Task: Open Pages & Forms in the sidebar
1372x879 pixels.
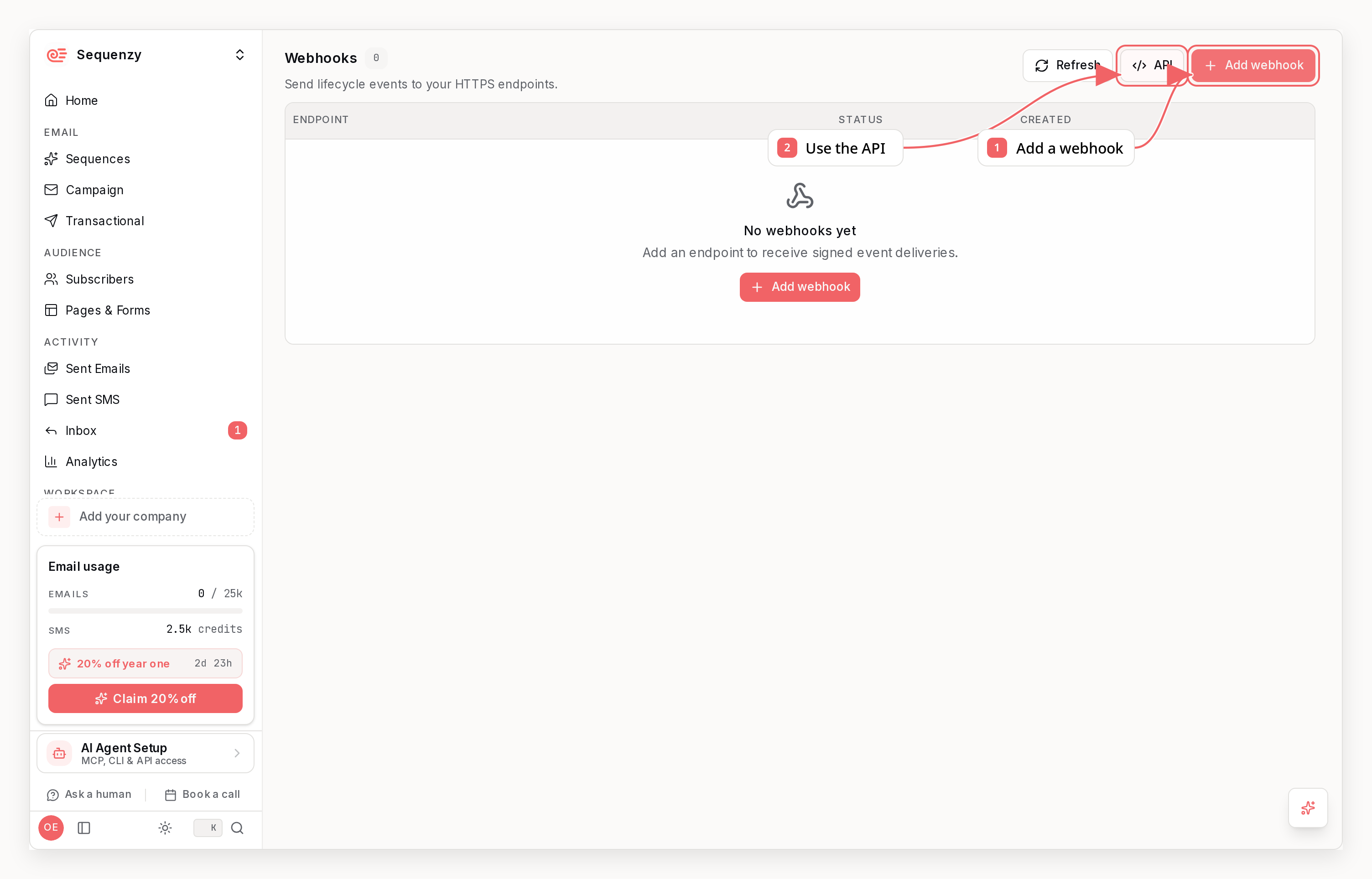Action: click(x=146, y=310)
